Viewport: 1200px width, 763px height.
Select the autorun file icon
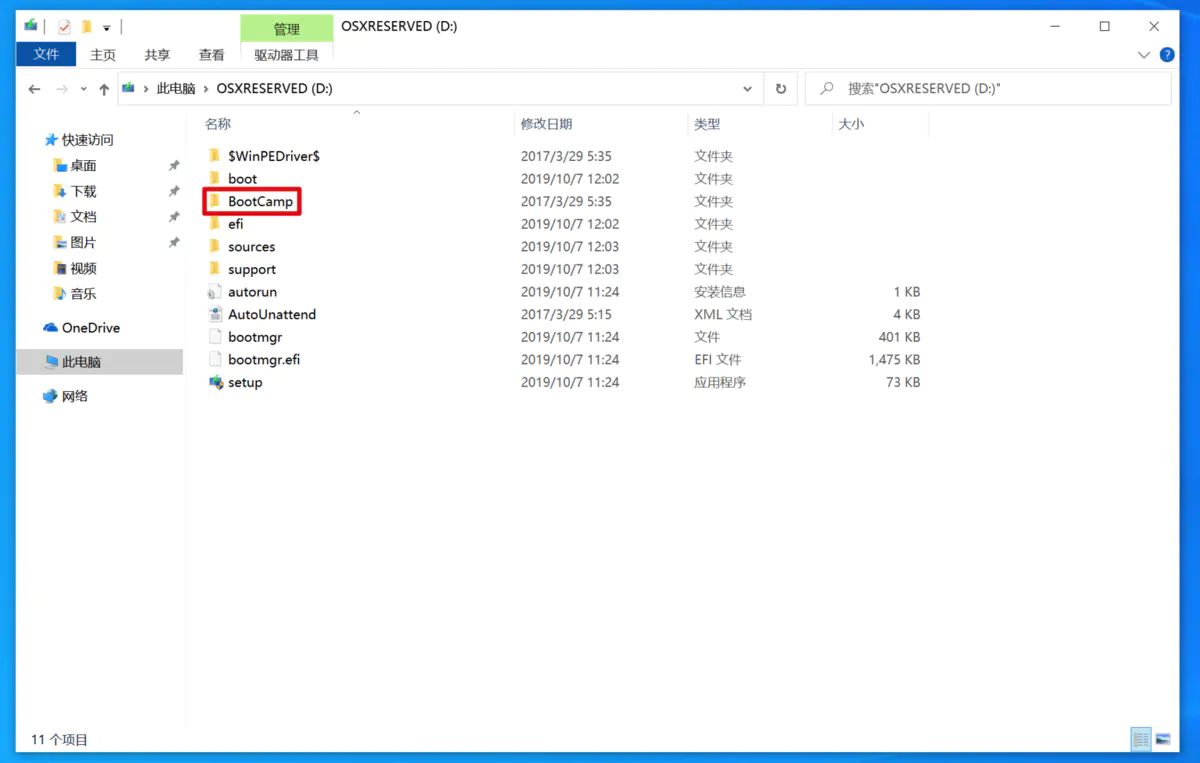pos(214,292)
